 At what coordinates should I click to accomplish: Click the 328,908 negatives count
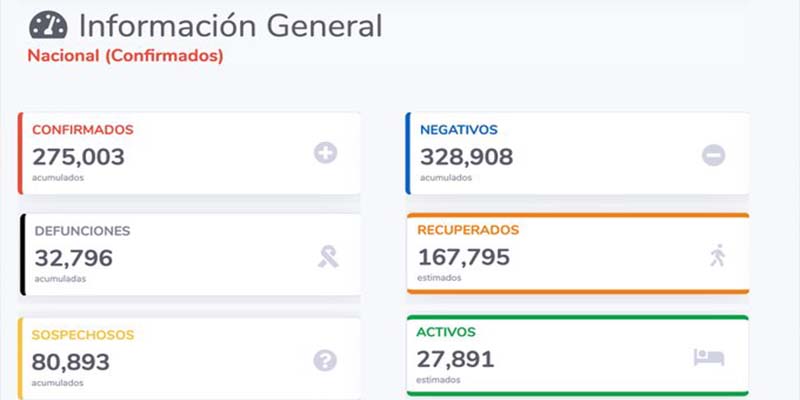click(466, 156)
